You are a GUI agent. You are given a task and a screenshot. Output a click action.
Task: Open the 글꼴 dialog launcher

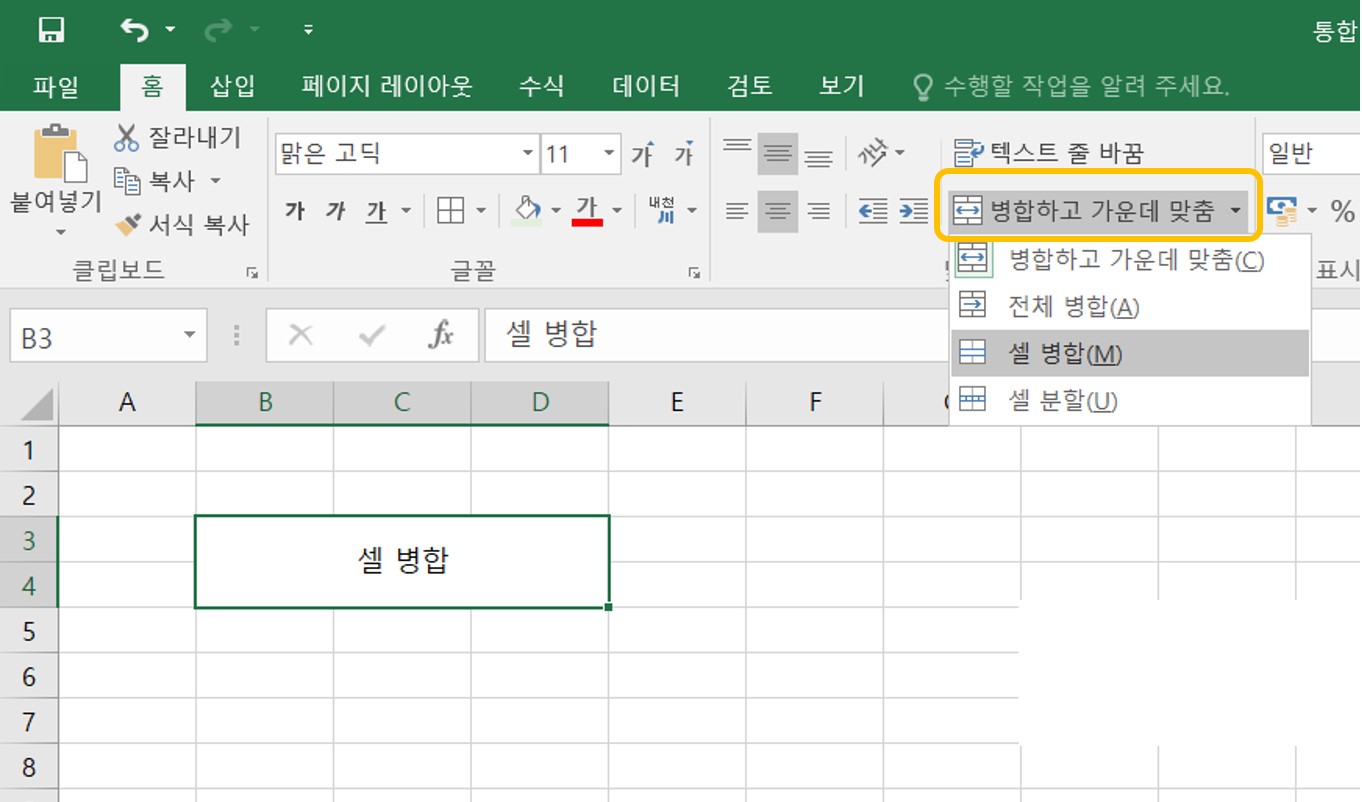point(694,272)
